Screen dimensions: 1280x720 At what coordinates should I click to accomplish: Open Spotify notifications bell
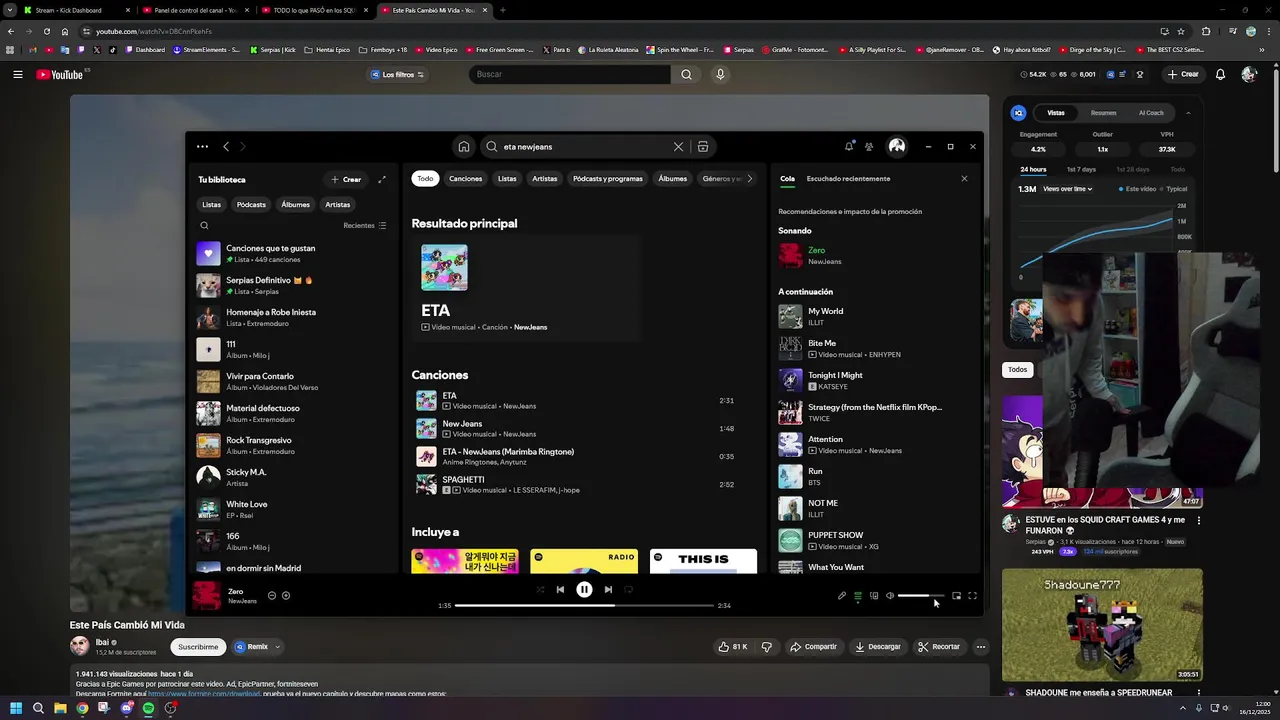point(849,146)
